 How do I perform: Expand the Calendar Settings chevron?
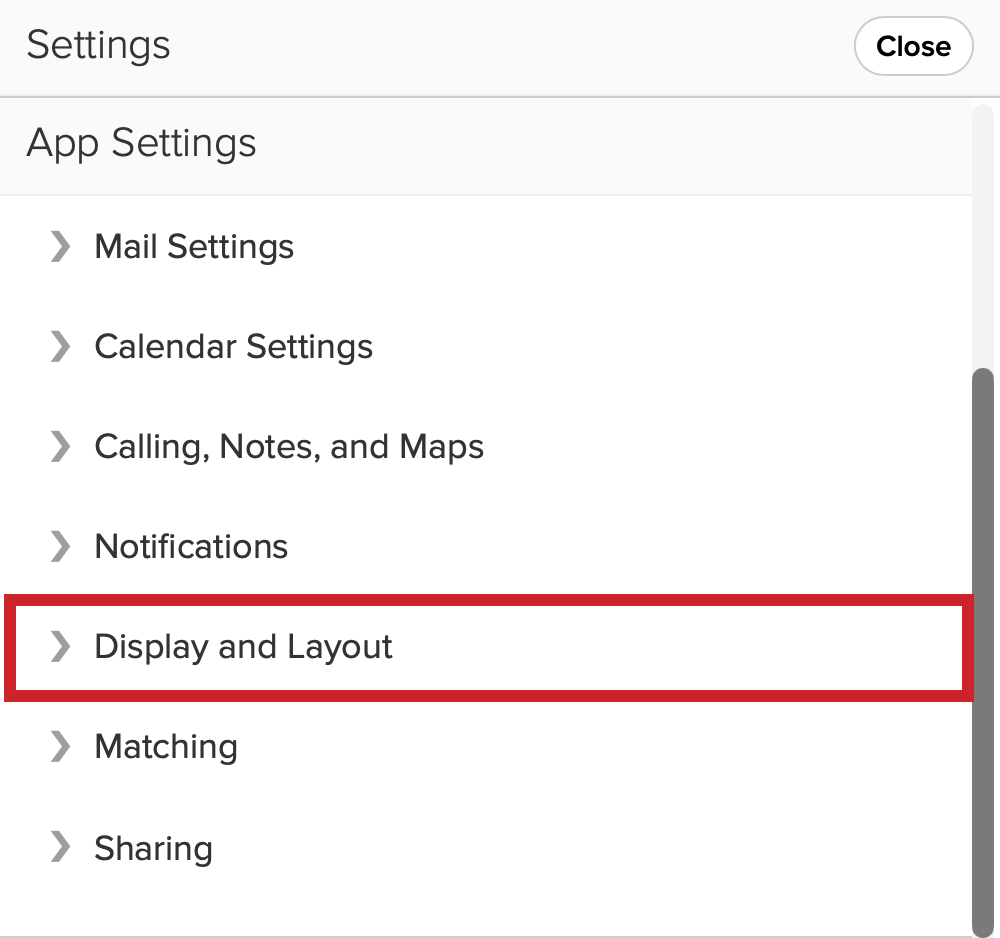tap(58, 347)
